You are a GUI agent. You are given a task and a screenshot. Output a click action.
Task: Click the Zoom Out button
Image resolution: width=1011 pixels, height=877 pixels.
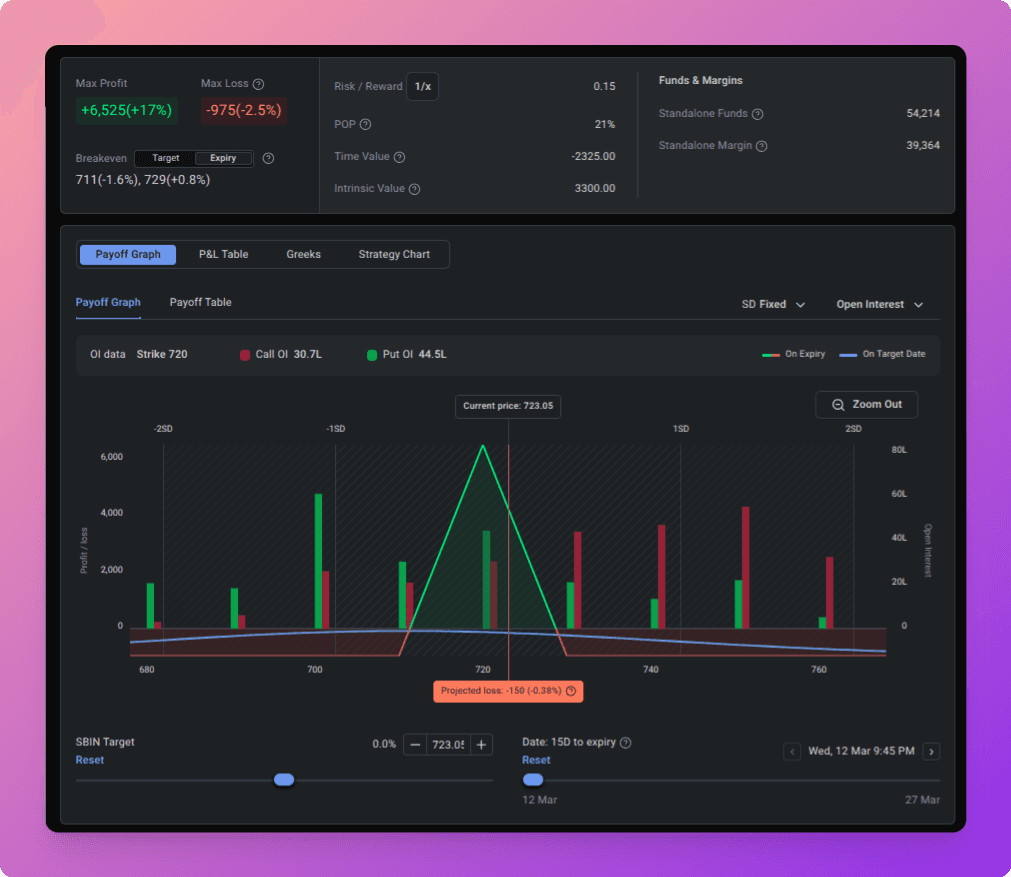click(867, 405)
